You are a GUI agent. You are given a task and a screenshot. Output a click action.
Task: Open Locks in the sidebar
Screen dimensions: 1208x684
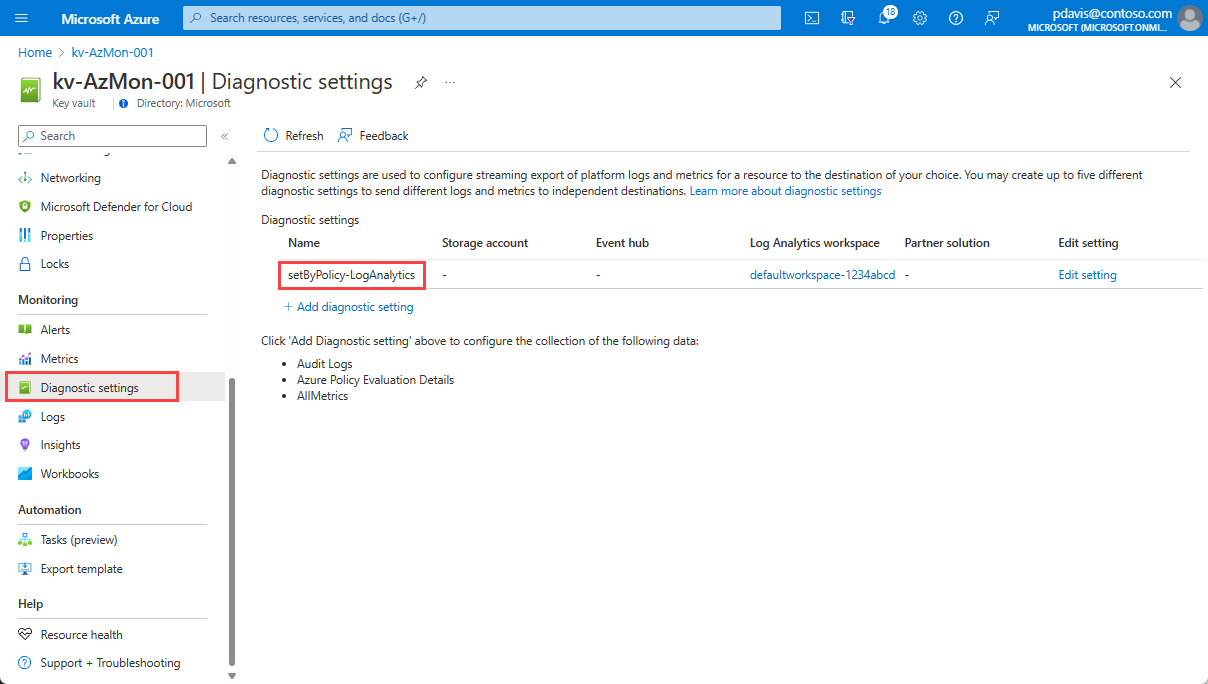(x=55, y=264)
